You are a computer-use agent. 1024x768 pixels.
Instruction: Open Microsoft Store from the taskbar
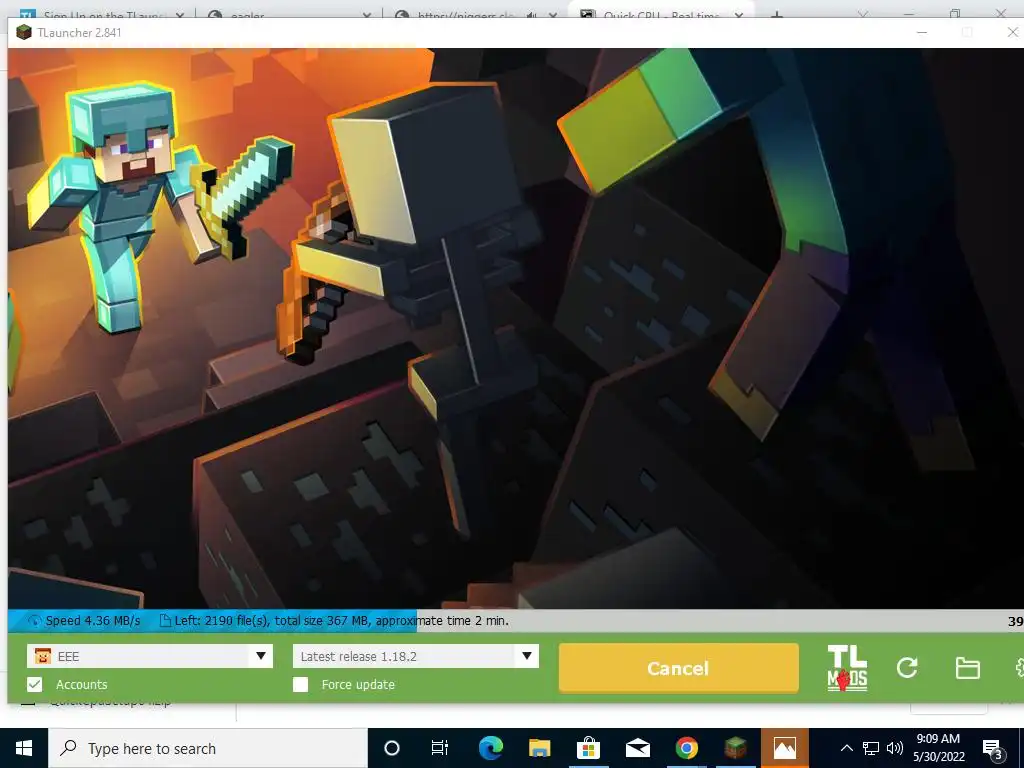coord(588,748)
